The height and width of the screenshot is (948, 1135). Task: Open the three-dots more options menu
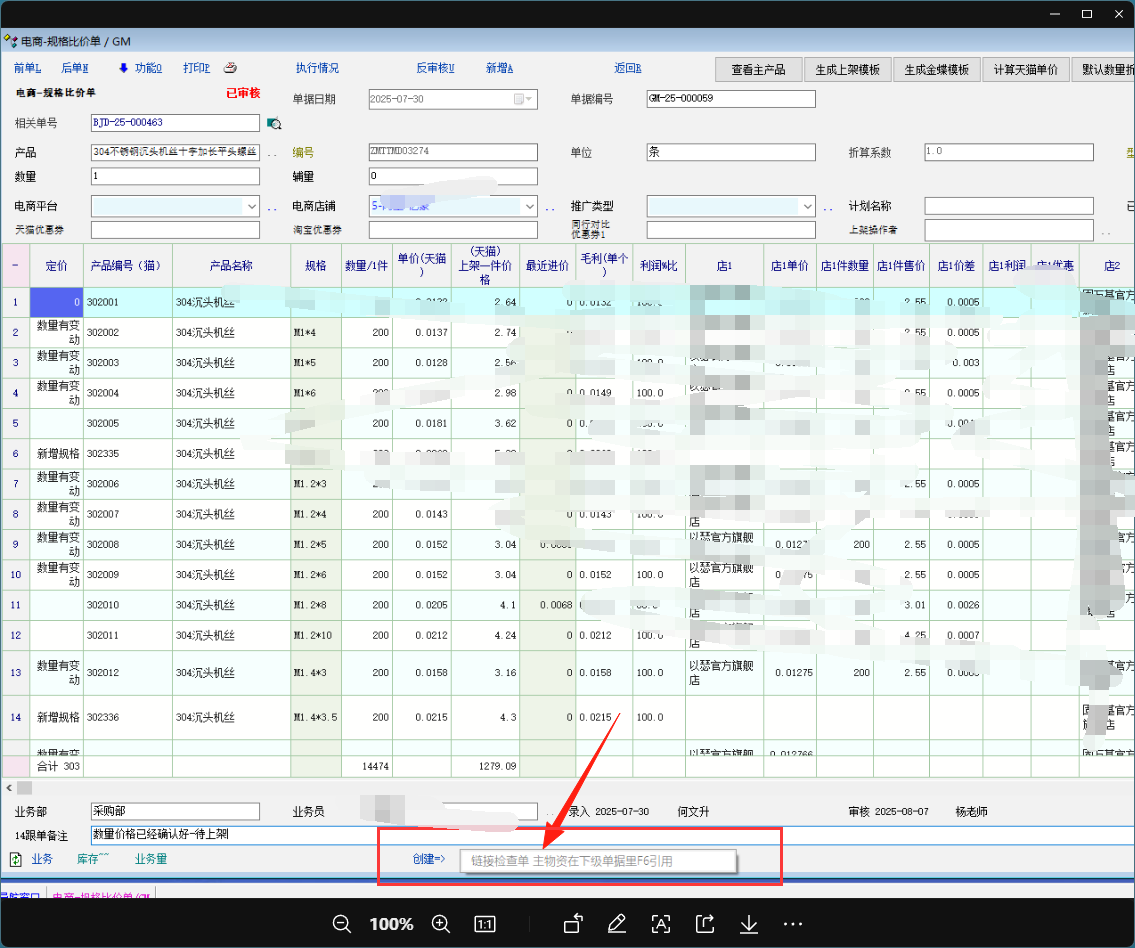pyautogui.click(x=793, y=924)
